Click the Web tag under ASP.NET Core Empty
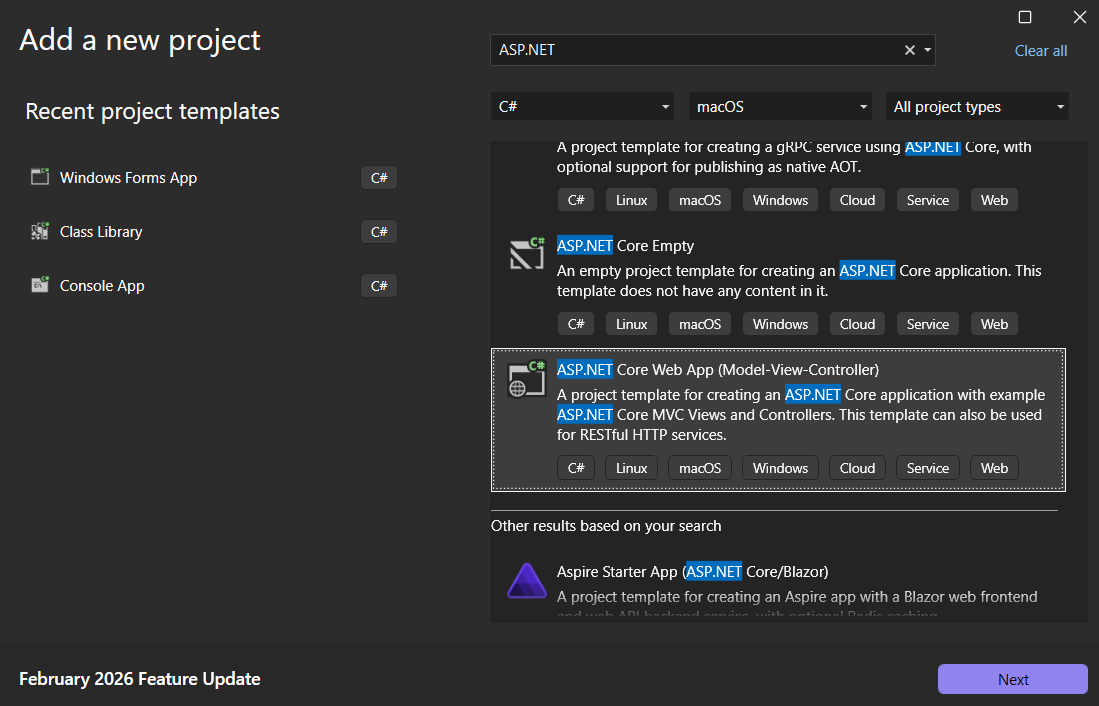Image resolution: width=1099 pixels, height=706 pixels. pyautogui.click(x=993, y=323)
